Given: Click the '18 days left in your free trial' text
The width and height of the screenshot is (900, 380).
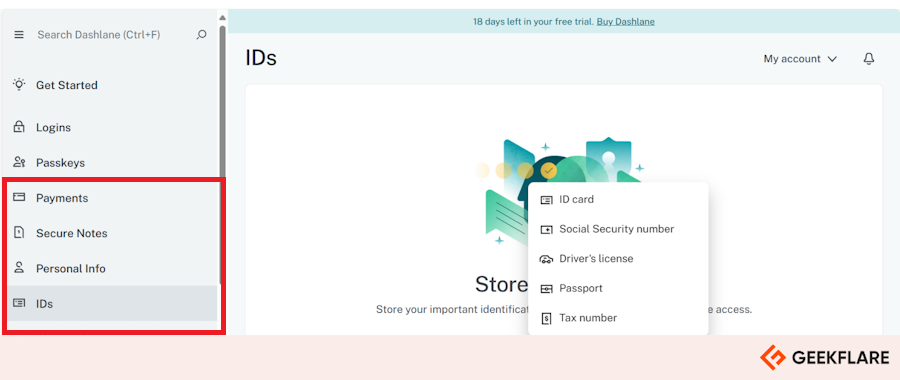Looking at the screenshot, I should coord(533,22).
